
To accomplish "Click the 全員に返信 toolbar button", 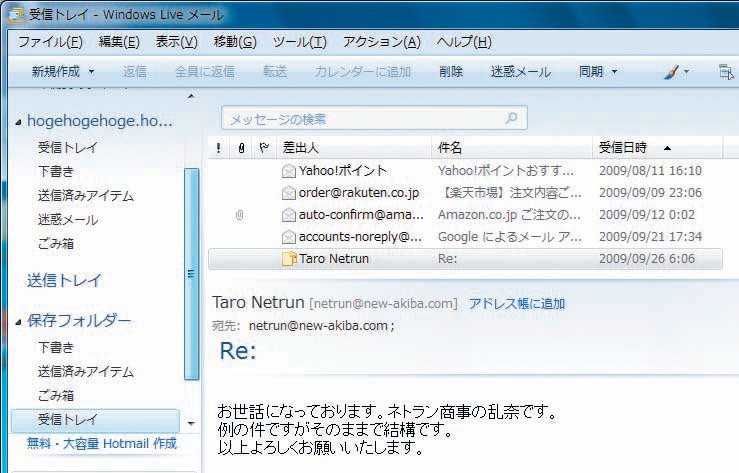I will point(205,72).
